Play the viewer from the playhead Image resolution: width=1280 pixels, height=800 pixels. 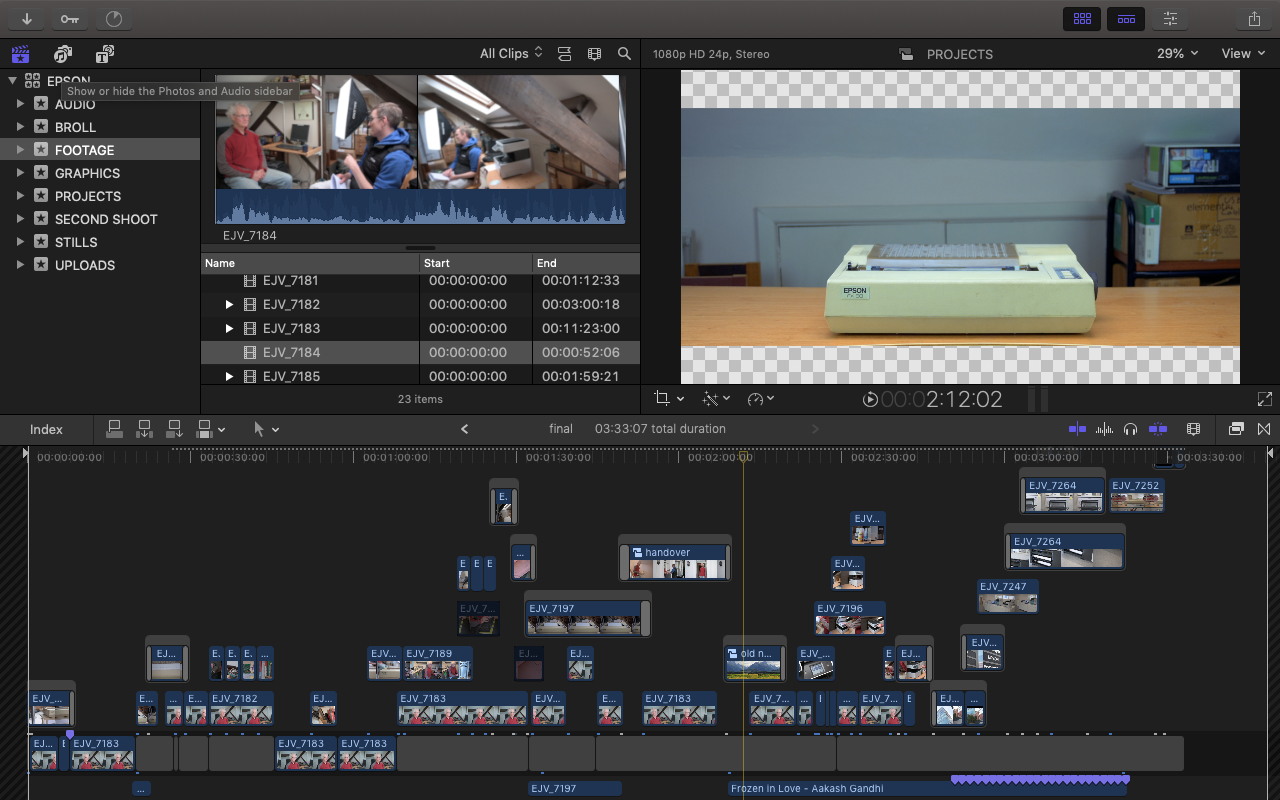pos(870,399)
